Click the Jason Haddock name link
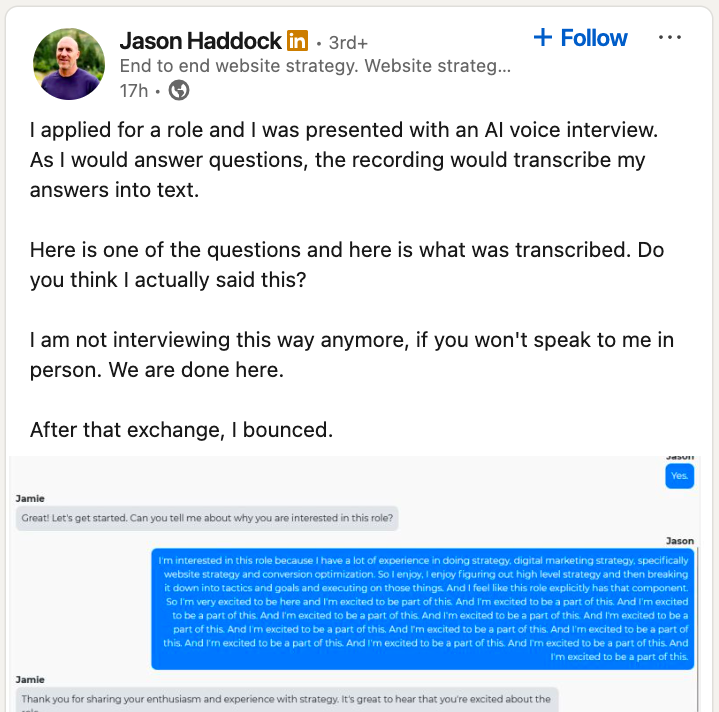 200,41
